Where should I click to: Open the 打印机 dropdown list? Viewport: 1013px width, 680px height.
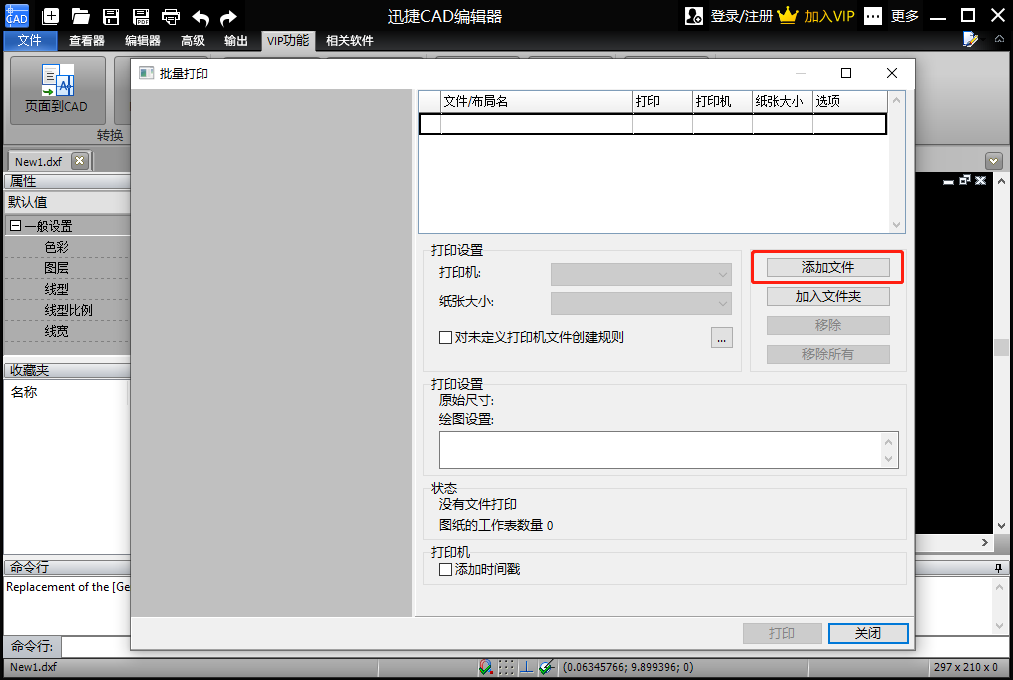(x=641, y=274)
